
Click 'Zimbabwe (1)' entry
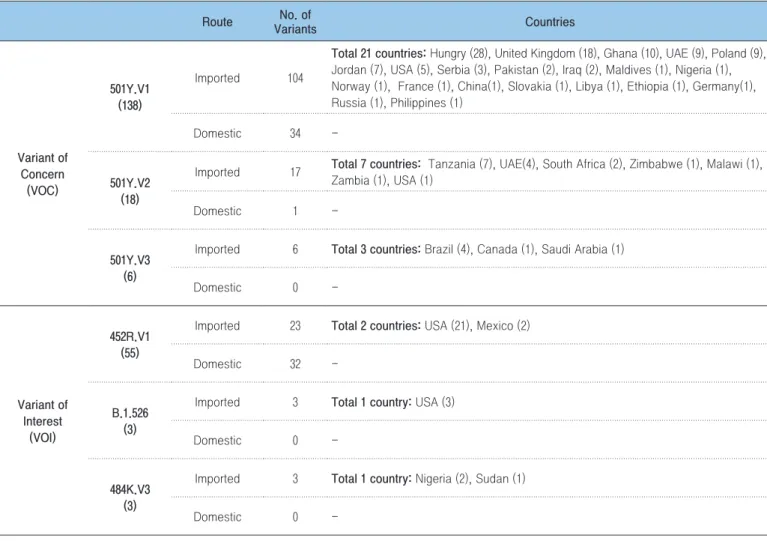665,164
